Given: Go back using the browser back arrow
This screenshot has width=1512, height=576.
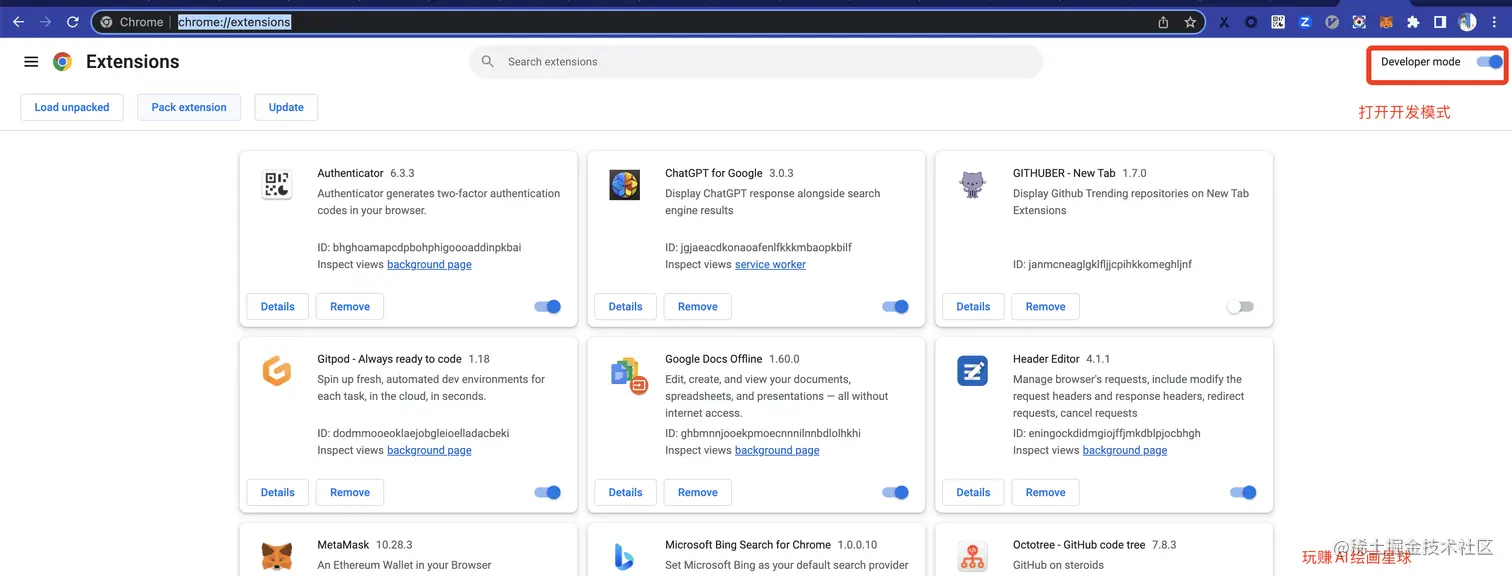Looking at the screenshot, I should click(x=18, y=22).
